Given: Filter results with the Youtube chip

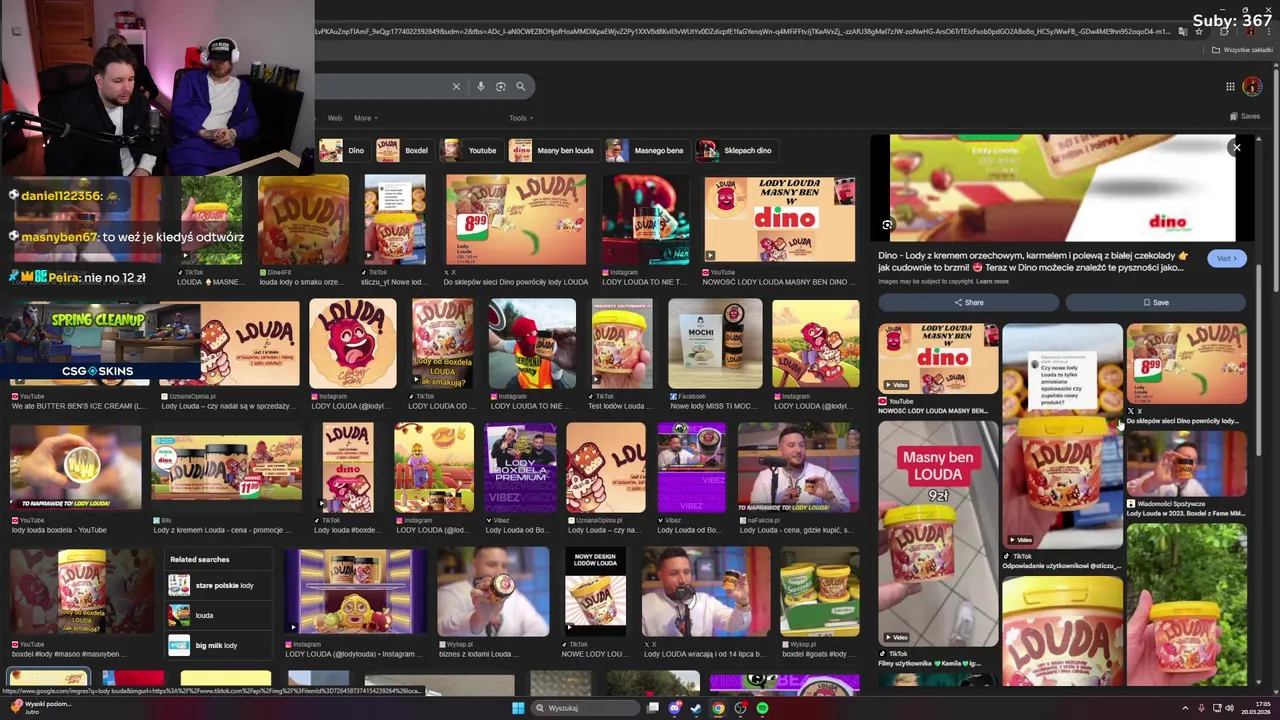Looking at the screenshot, I should click(471, 150).
